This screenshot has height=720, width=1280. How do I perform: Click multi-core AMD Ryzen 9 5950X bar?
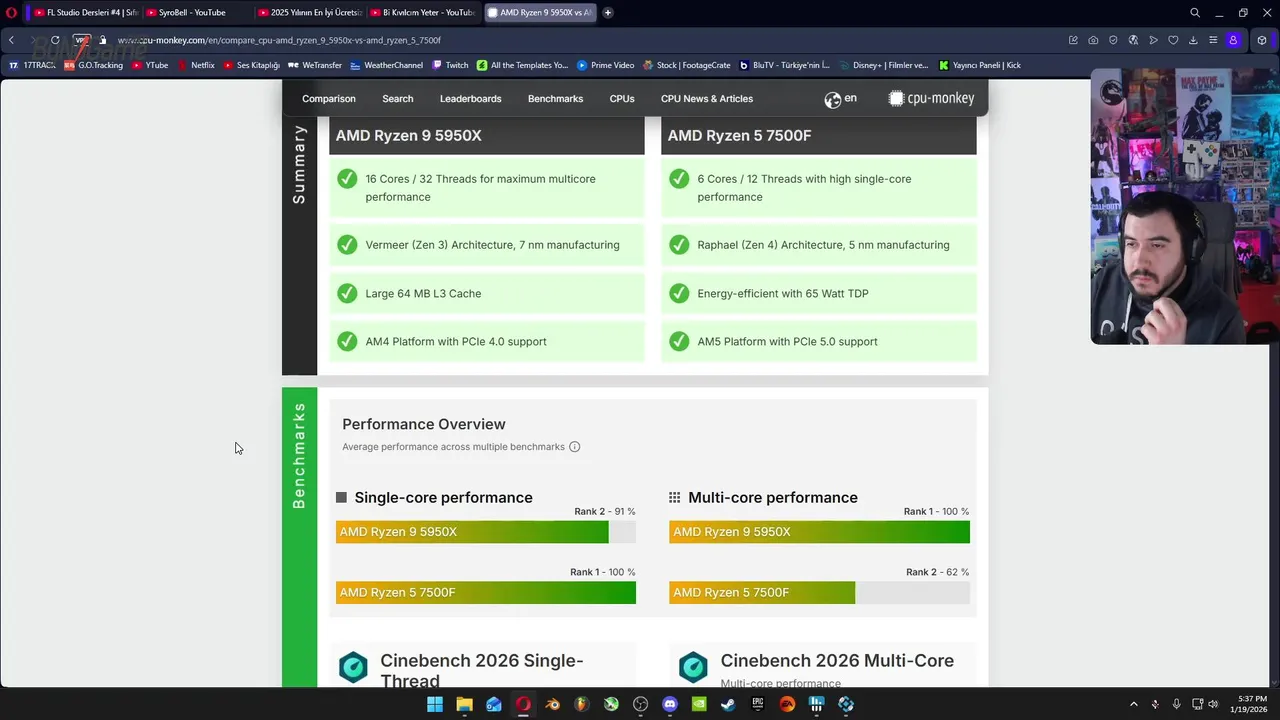[x=819, y=532]
